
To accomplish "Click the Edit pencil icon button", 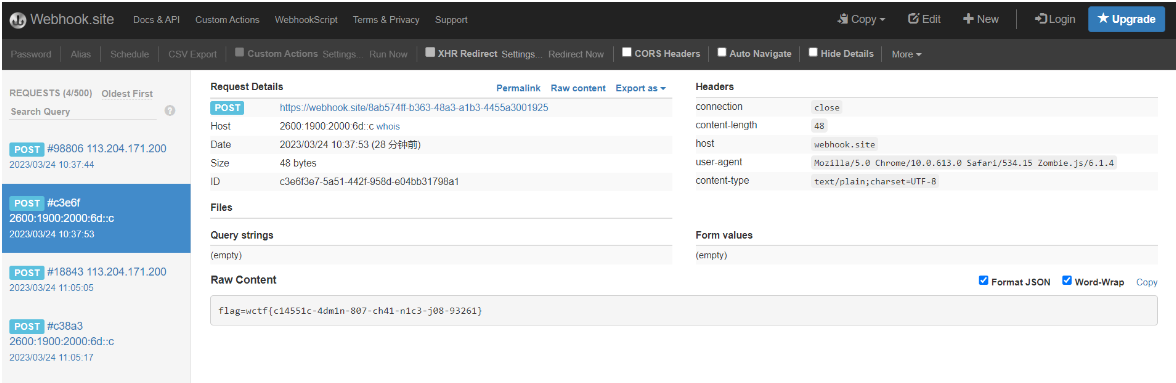I will tap(924, 19).
